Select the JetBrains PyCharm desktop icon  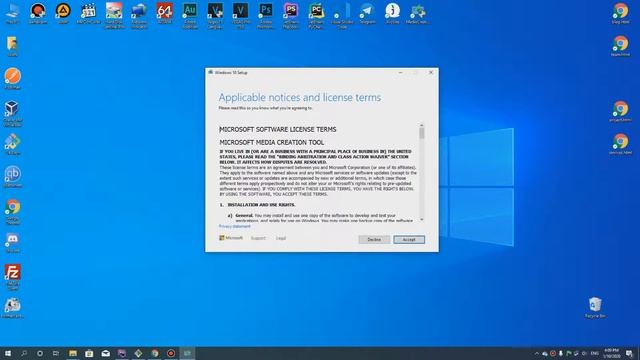tap(316, 15)
